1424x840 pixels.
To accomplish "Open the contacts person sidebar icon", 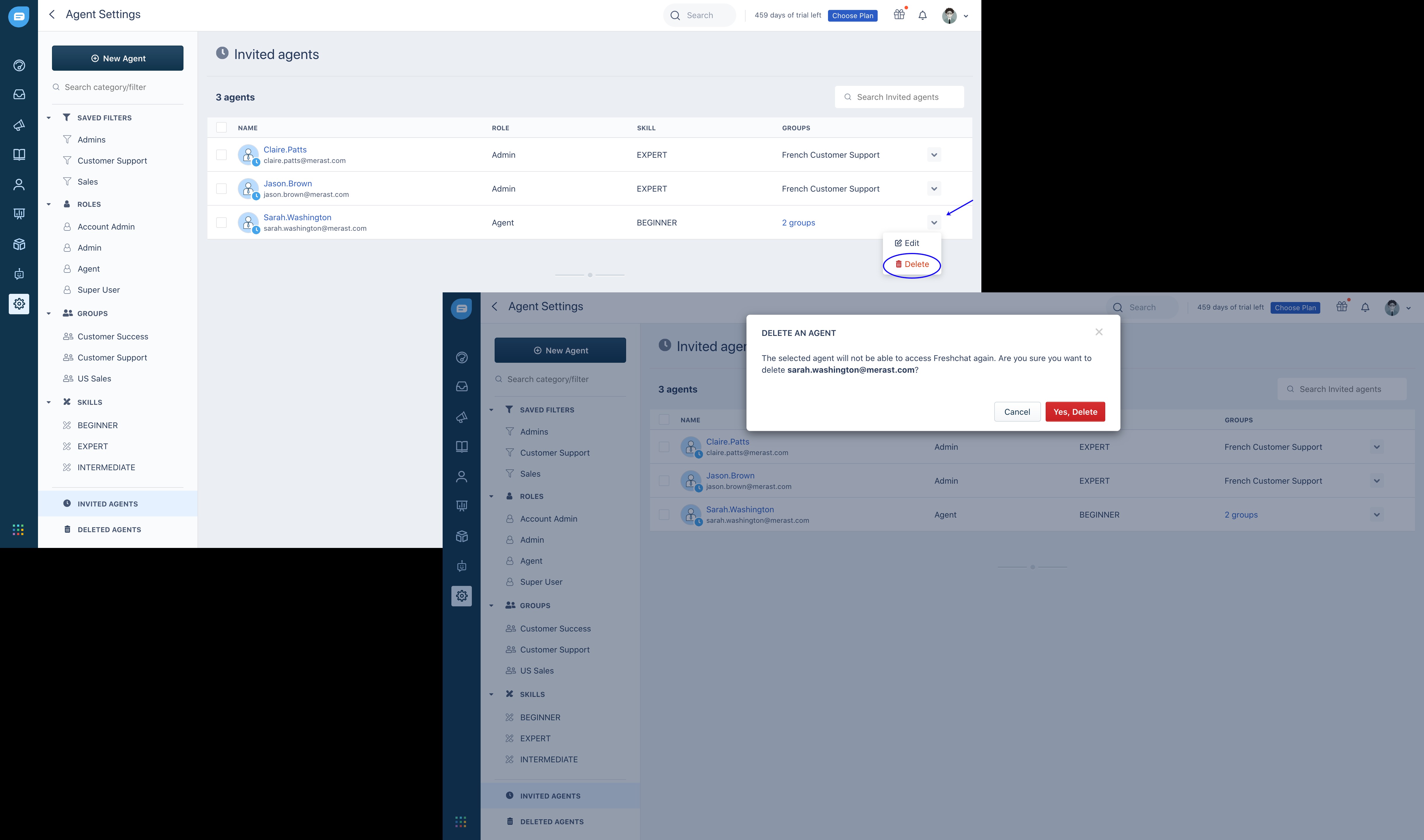I will click(x=19, y=185).
